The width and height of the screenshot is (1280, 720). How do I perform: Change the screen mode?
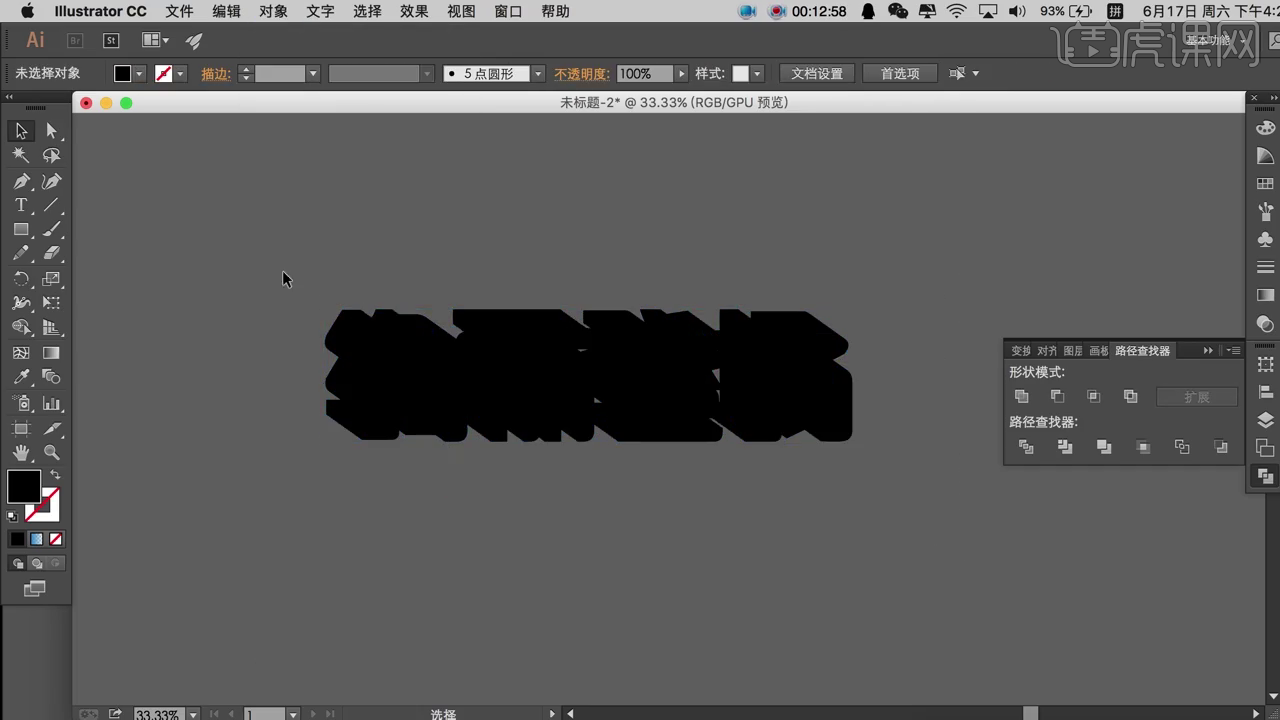(35, 589)
